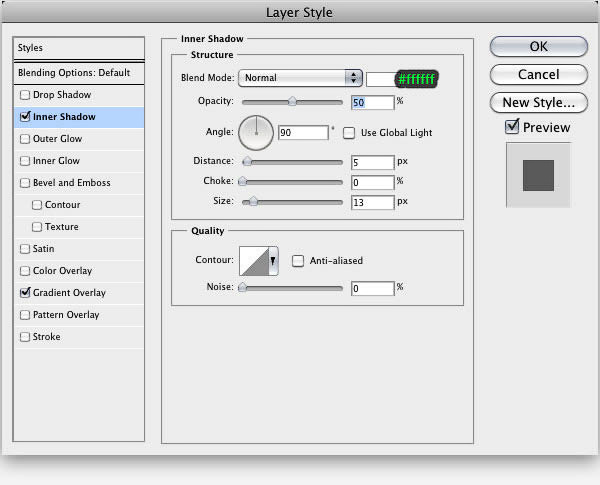Screen dimensions: 600x485
Task: Open the Drop Shadow settings row
Action: click(x=79, y=95)
